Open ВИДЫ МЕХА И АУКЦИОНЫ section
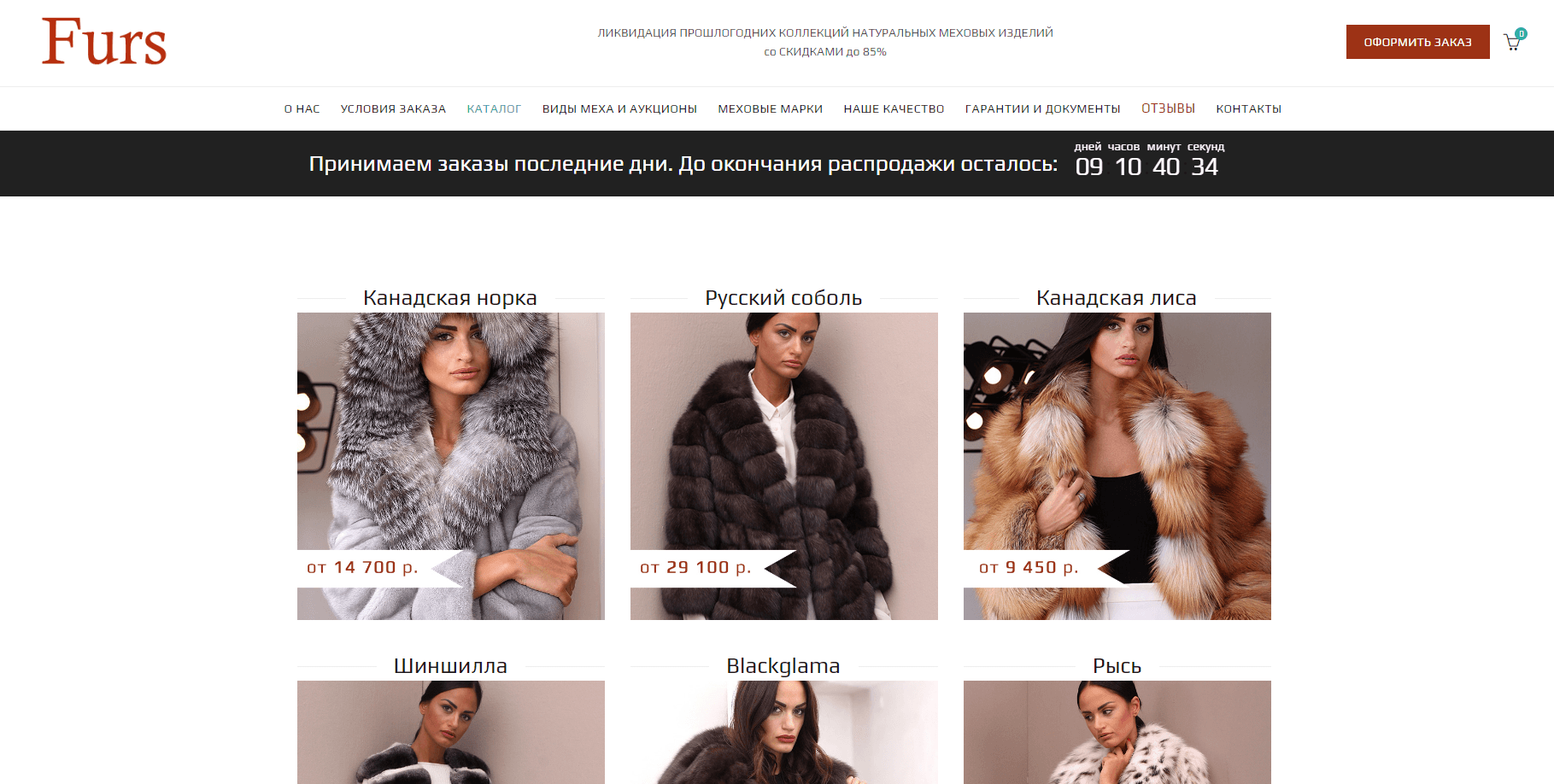The image size is (1554, 784). (619, 108)
